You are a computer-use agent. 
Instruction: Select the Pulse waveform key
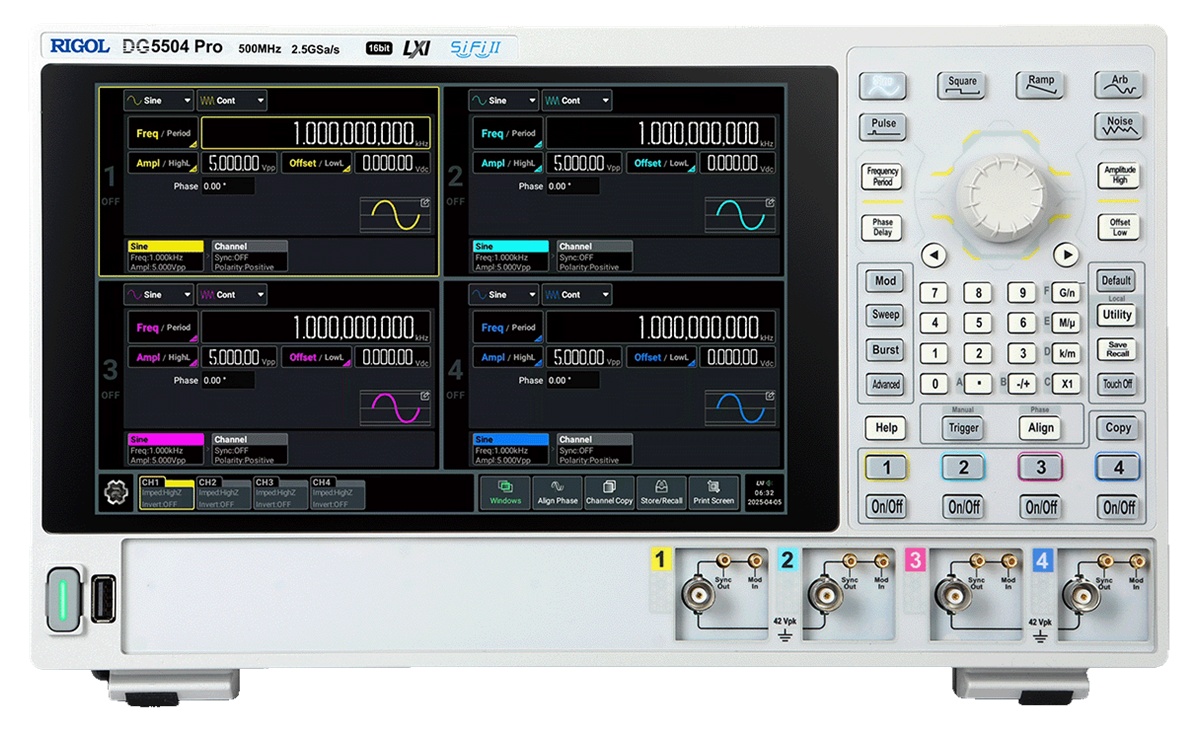click(883, 127)
